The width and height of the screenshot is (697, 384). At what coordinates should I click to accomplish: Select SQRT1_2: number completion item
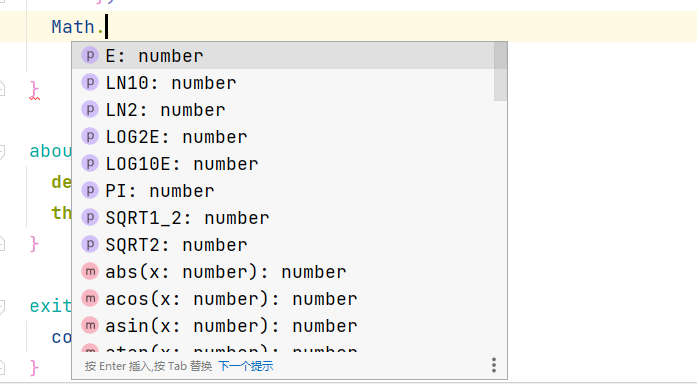point(283,218)
